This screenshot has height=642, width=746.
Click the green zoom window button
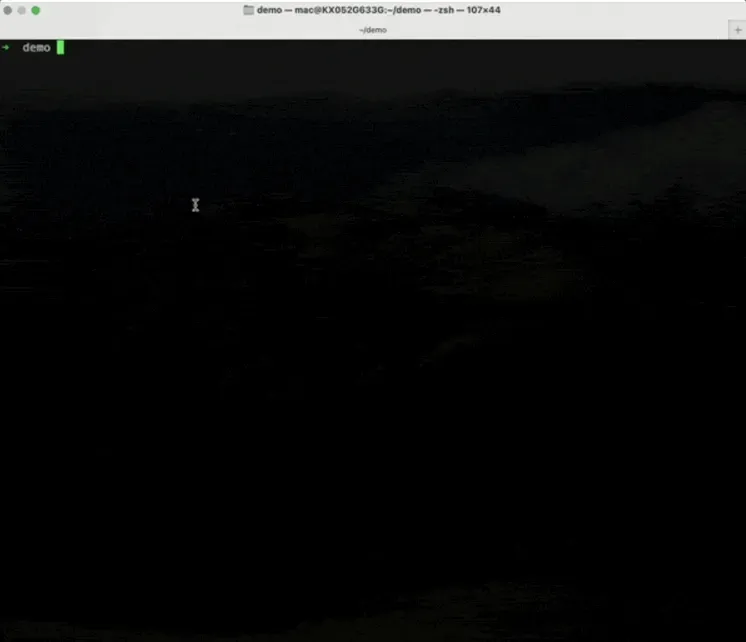click(x=36, y=10)
